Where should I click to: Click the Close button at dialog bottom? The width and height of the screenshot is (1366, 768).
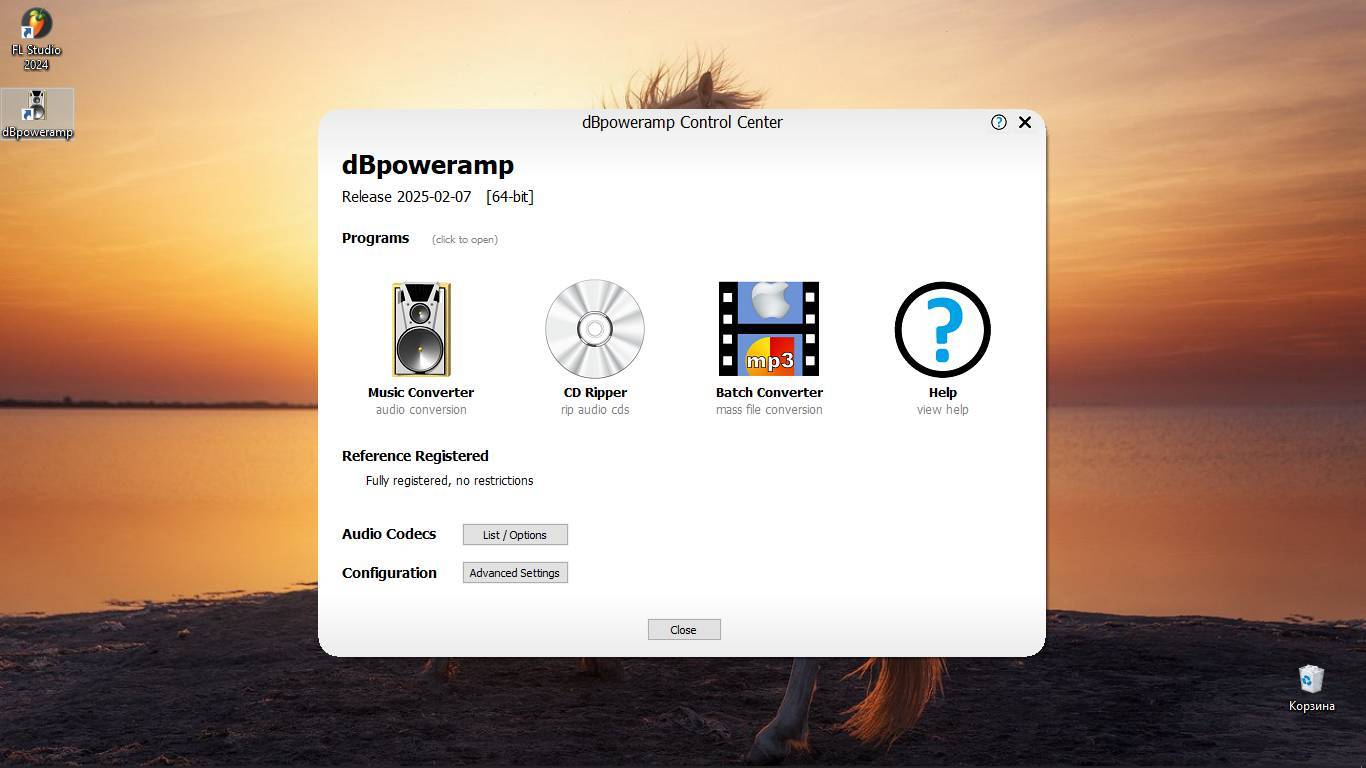pyautogui.click(x=684, y=630)
